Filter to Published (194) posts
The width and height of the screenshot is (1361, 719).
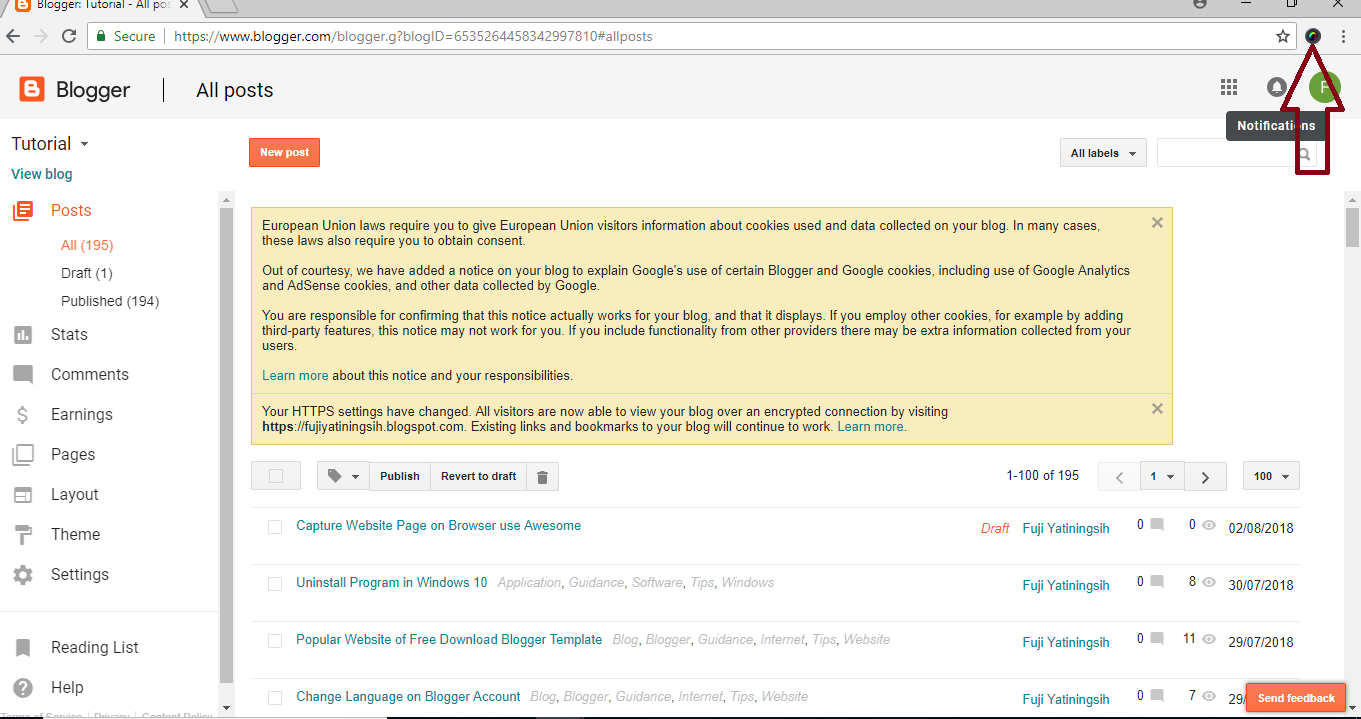tap(110, 301)
